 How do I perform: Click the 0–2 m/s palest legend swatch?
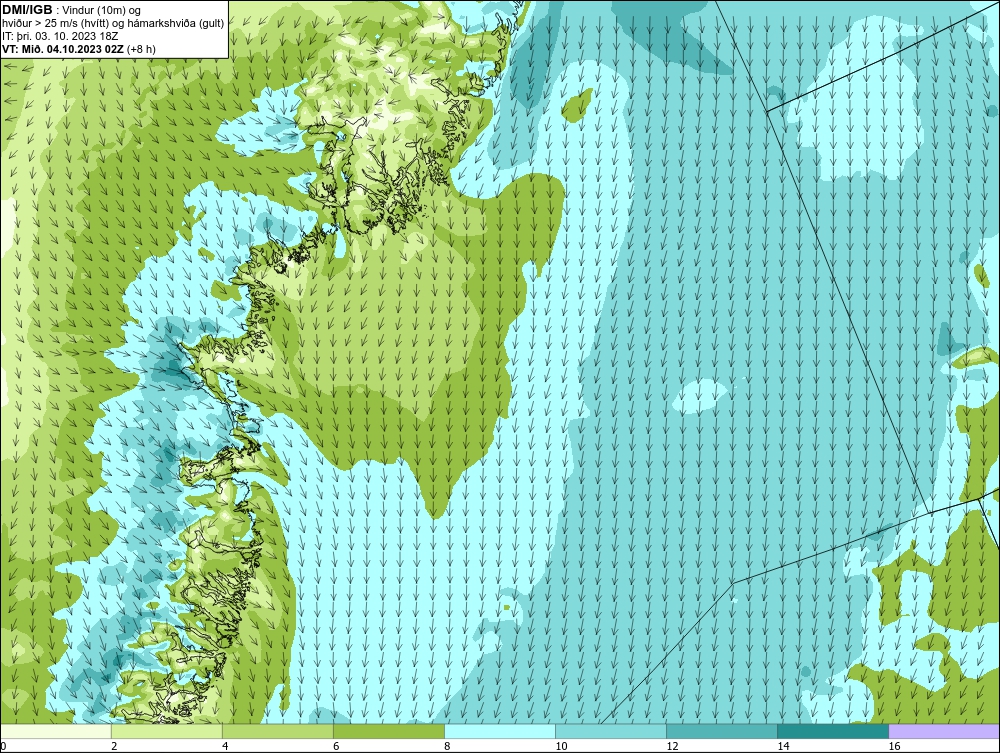pyautogui.click(x=56, y=731)
